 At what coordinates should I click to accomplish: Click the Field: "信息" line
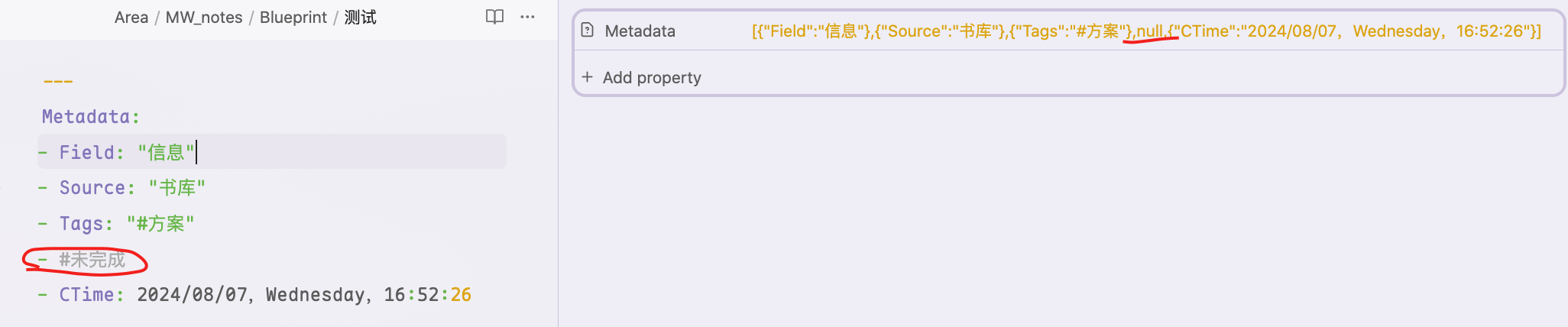[x=272, y=152]
